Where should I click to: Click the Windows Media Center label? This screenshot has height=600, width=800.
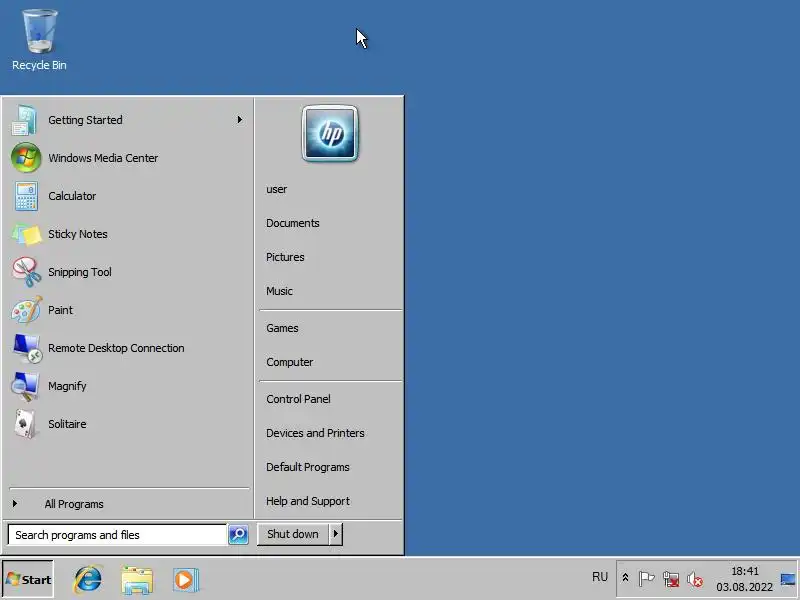[103, 158]
